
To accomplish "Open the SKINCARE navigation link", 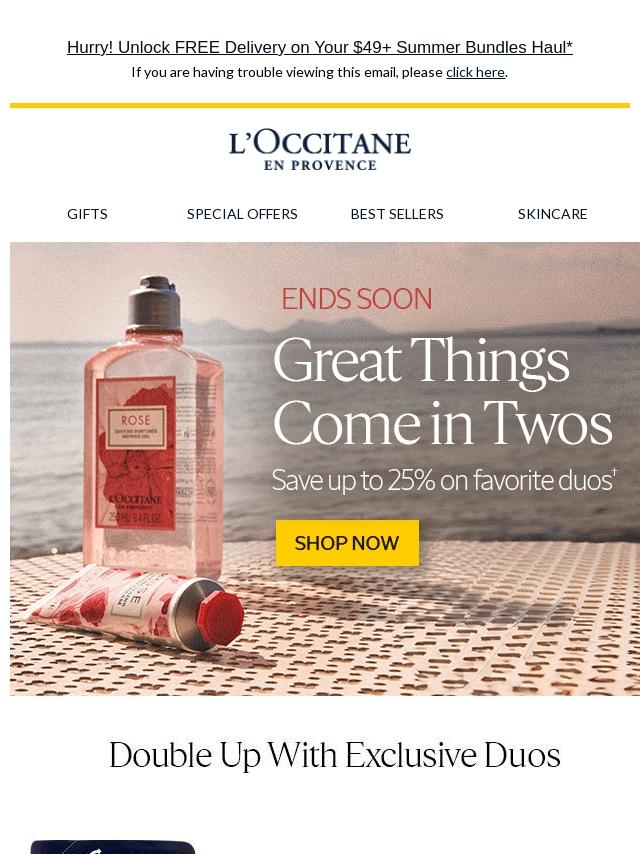I will click(552, 214).
